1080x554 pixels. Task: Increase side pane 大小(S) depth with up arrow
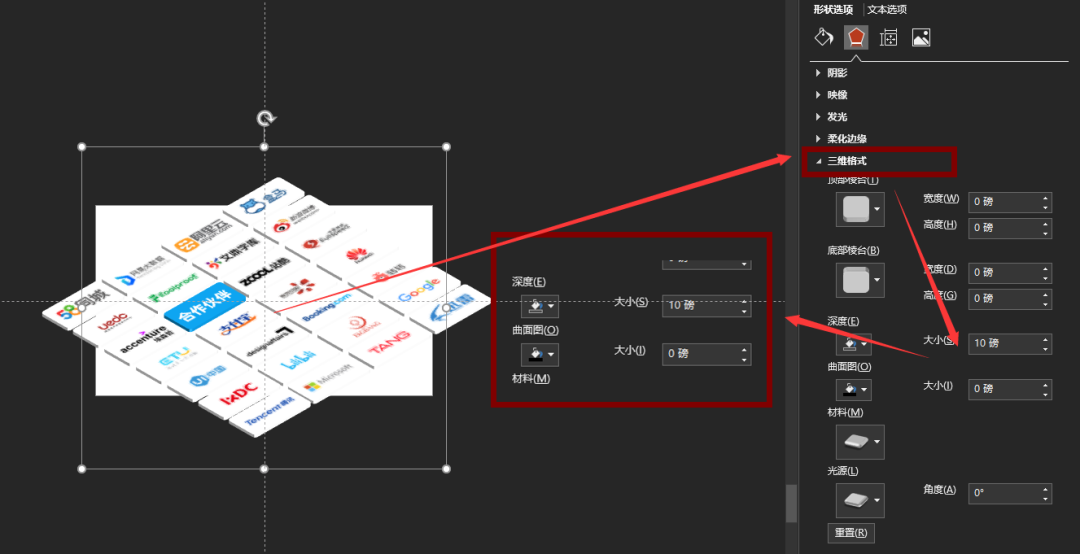(1046, 339)
